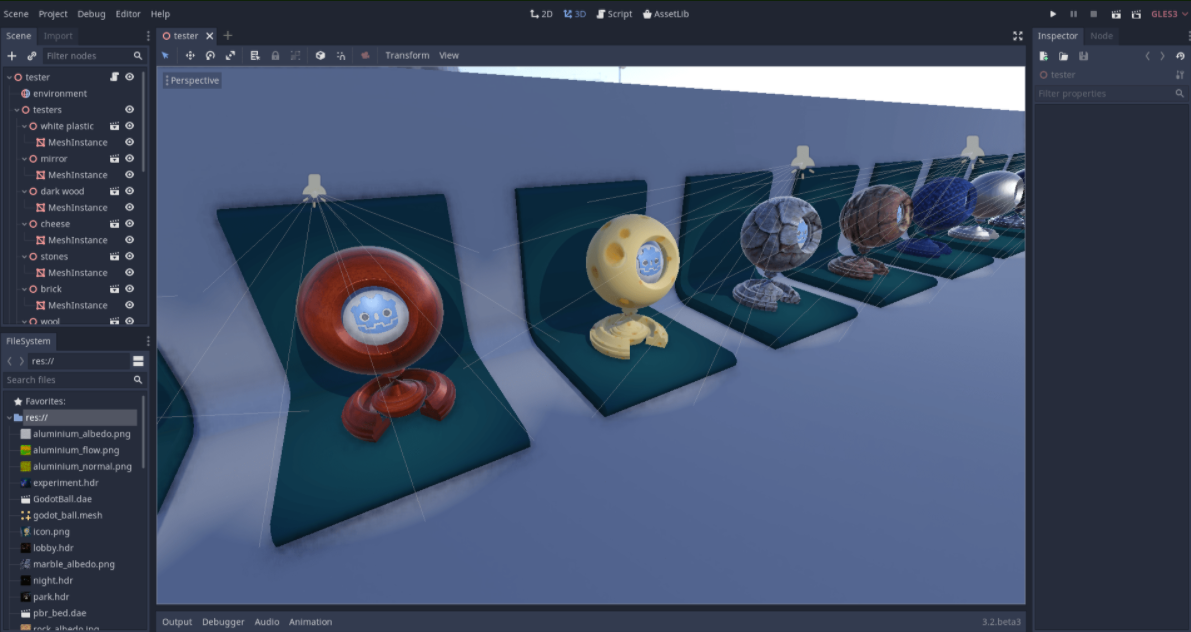Hide the brick node
This screenshot has width=1191, height=632.
click(130, 289)
